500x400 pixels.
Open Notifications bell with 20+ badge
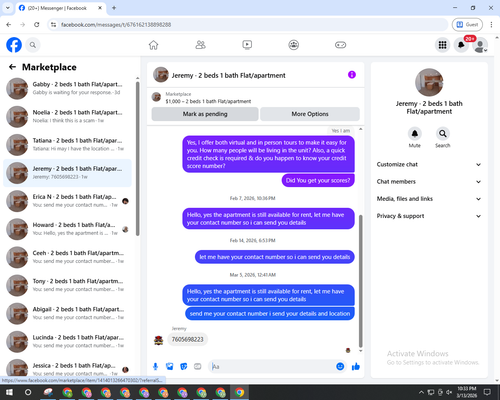461,45
